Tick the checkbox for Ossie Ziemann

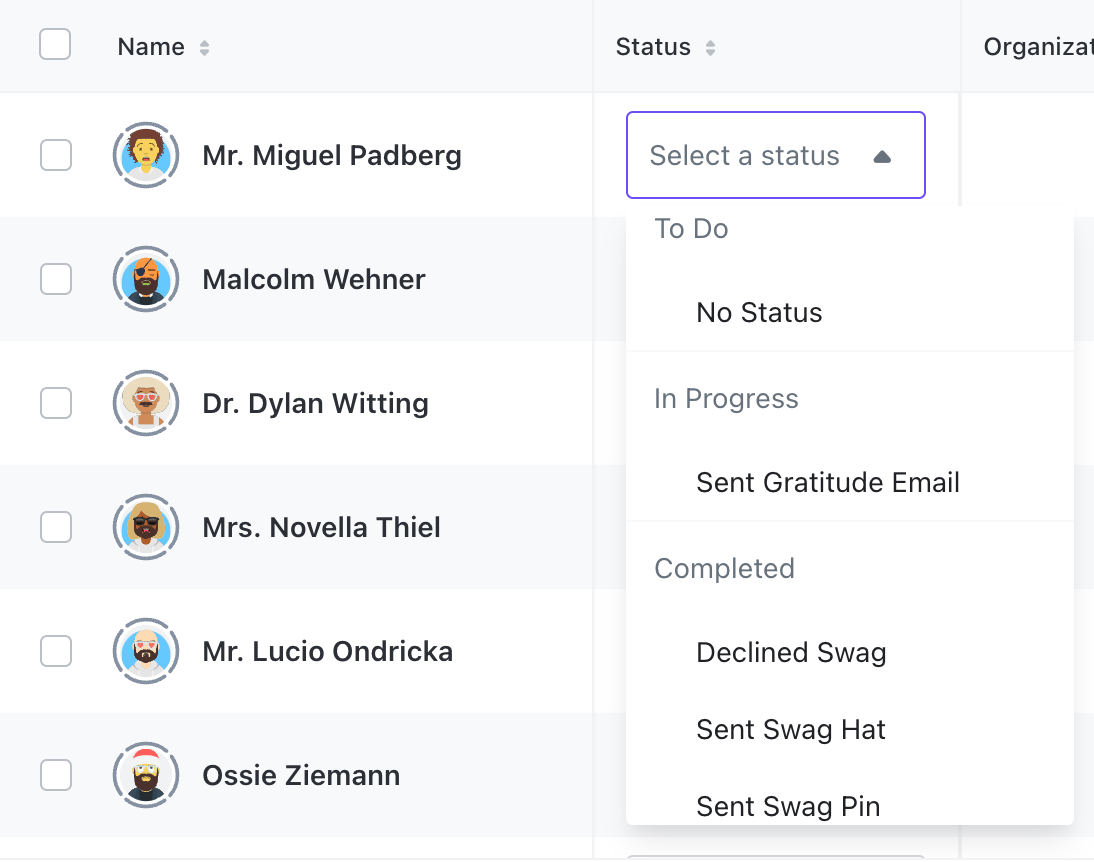click(56, 775)
